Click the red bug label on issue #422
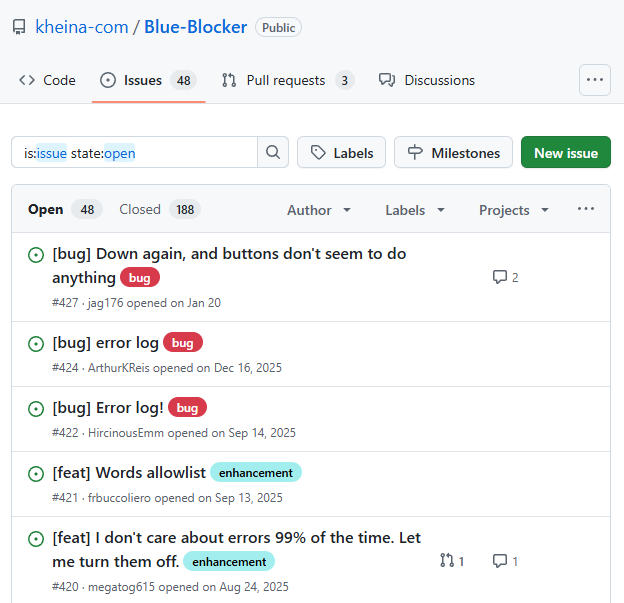The height and width of the screenshot is (603, 624). click(187, 407)
